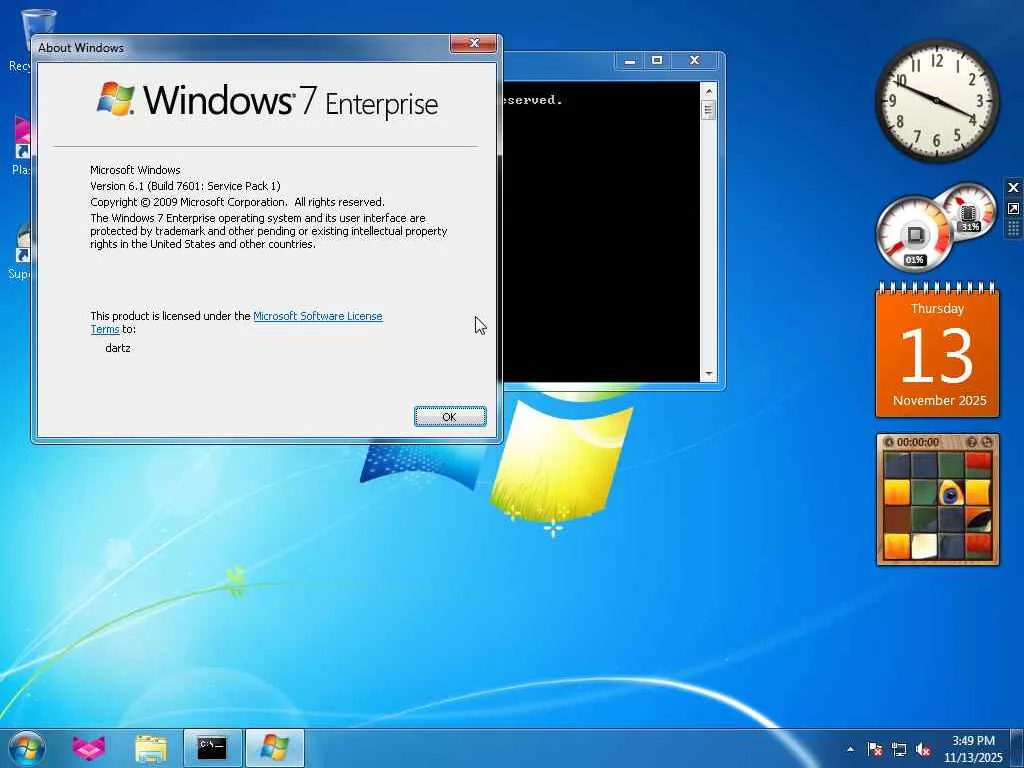Open Windows Explorer from the taskbar

[x=150, y=748]
